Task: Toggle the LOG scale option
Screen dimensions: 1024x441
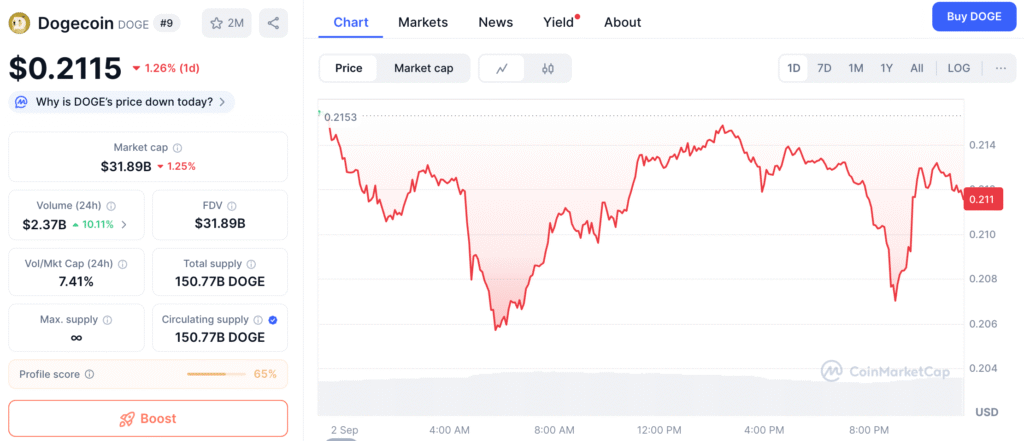Action: 959,68
